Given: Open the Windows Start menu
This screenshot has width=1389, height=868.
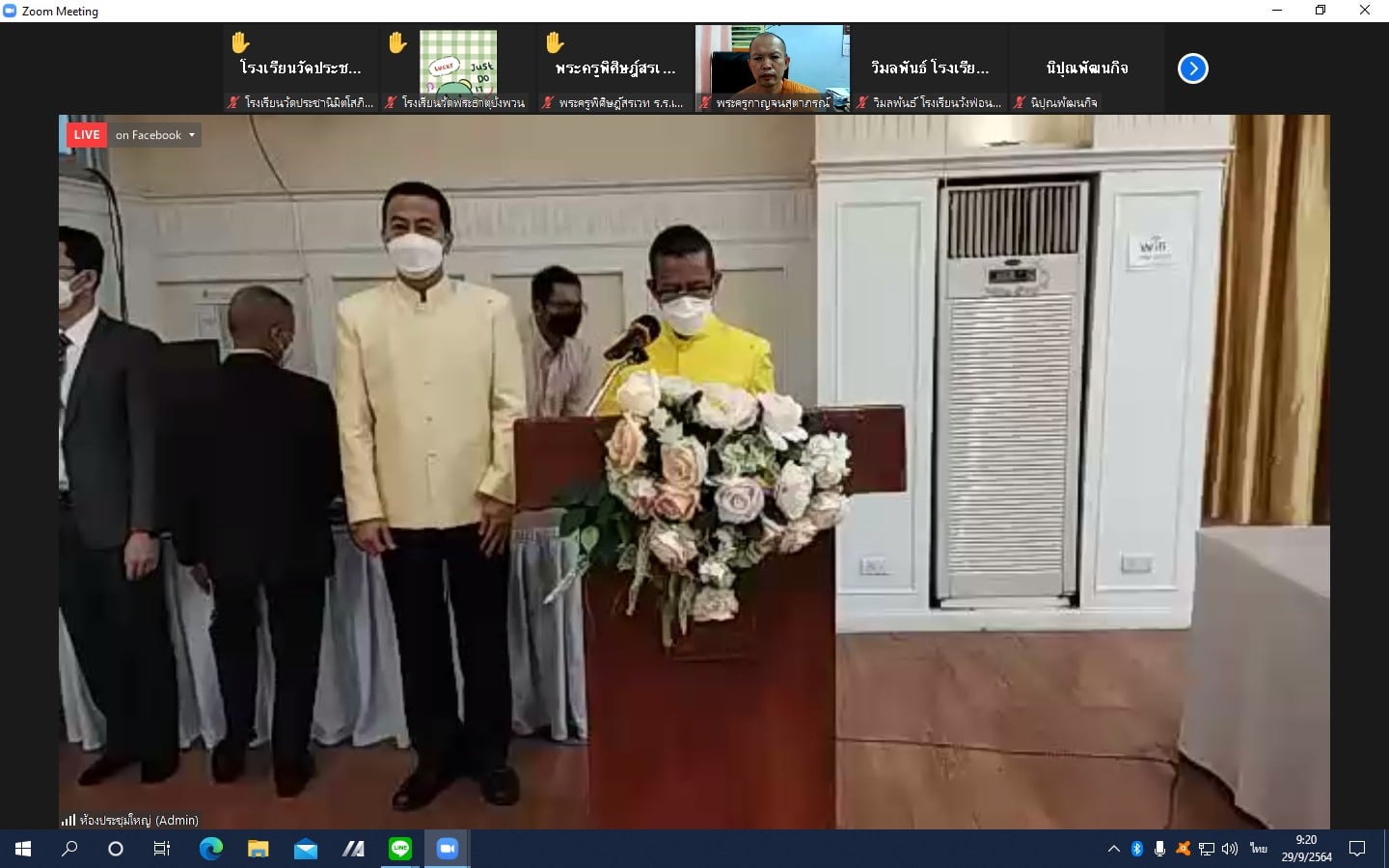Looking at the screenshot, I should [23, 849].
